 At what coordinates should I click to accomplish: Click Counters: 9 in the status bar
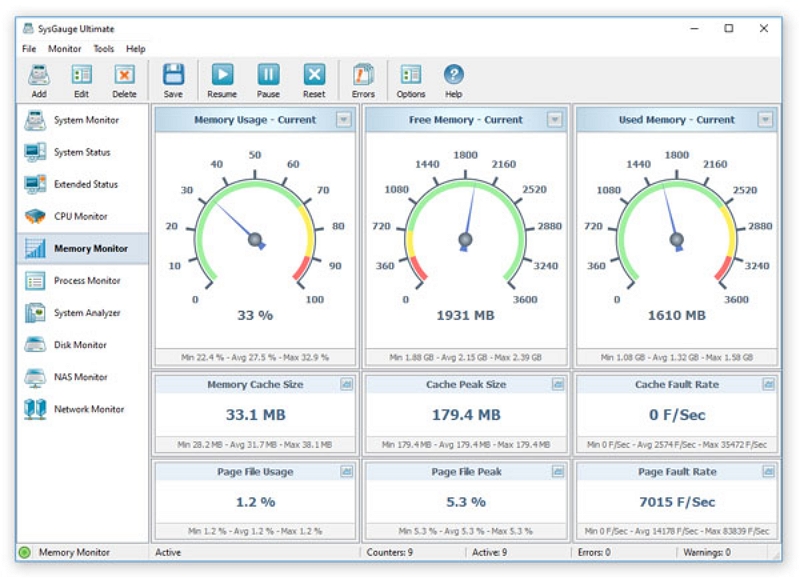pos(390,552)
